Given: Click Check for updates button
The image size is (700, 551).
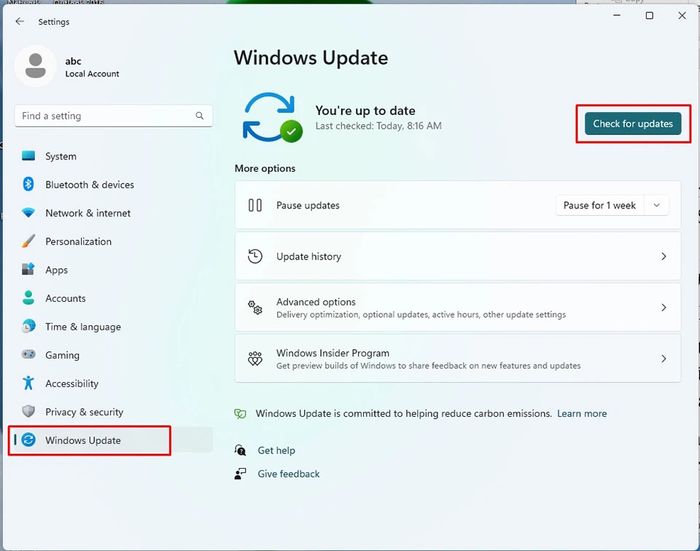Looking at the screenshot, I should pyautogui.click(x=633, y=124).
